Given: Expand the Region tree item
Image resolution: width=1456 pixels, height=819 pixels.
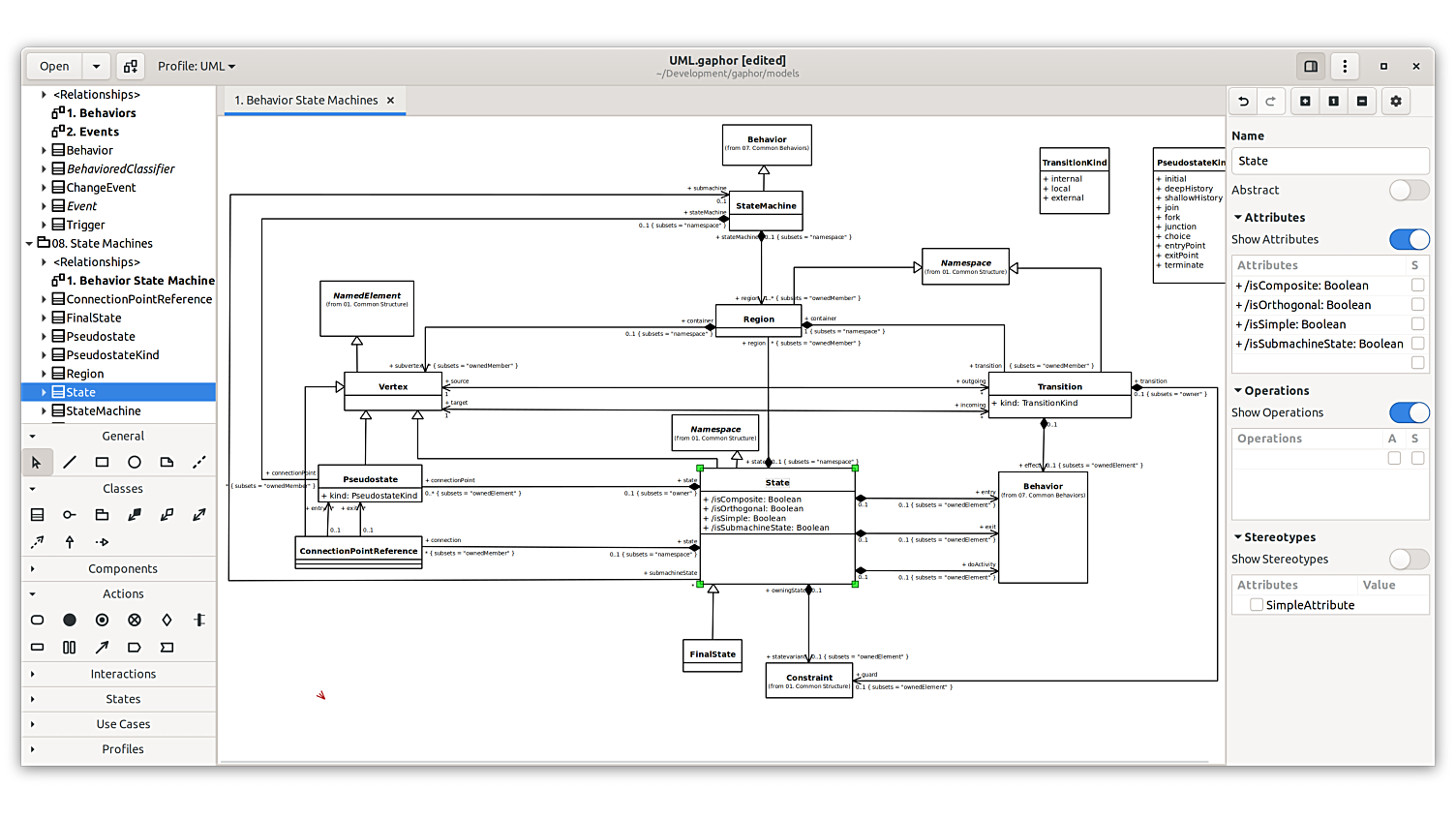Looking at the screenshot, I should point(44,374).
